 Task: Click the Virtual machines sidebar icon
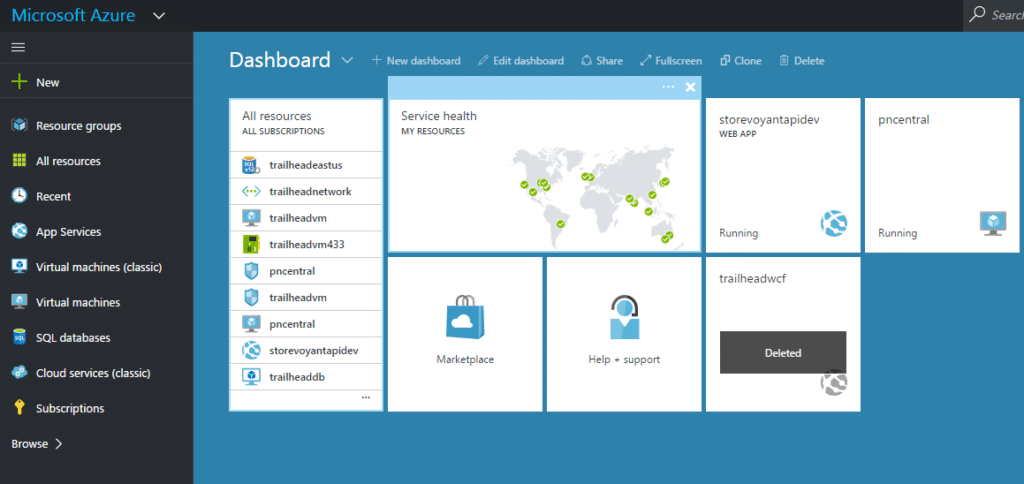[x=20, y=302]
